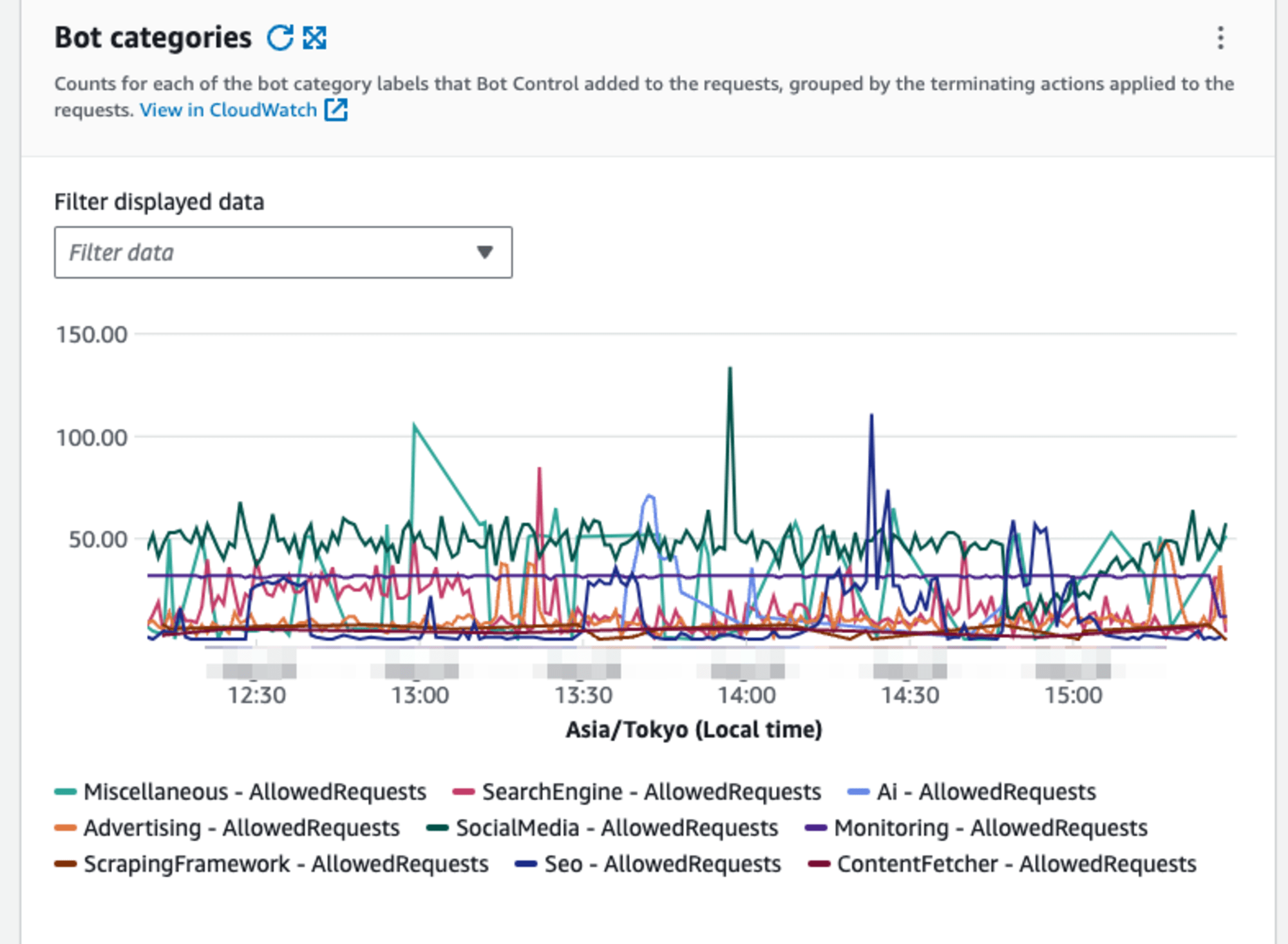1288x944 pixels.
Task: Click the 13:00 time axis label
Action: [x=421, y=695]
